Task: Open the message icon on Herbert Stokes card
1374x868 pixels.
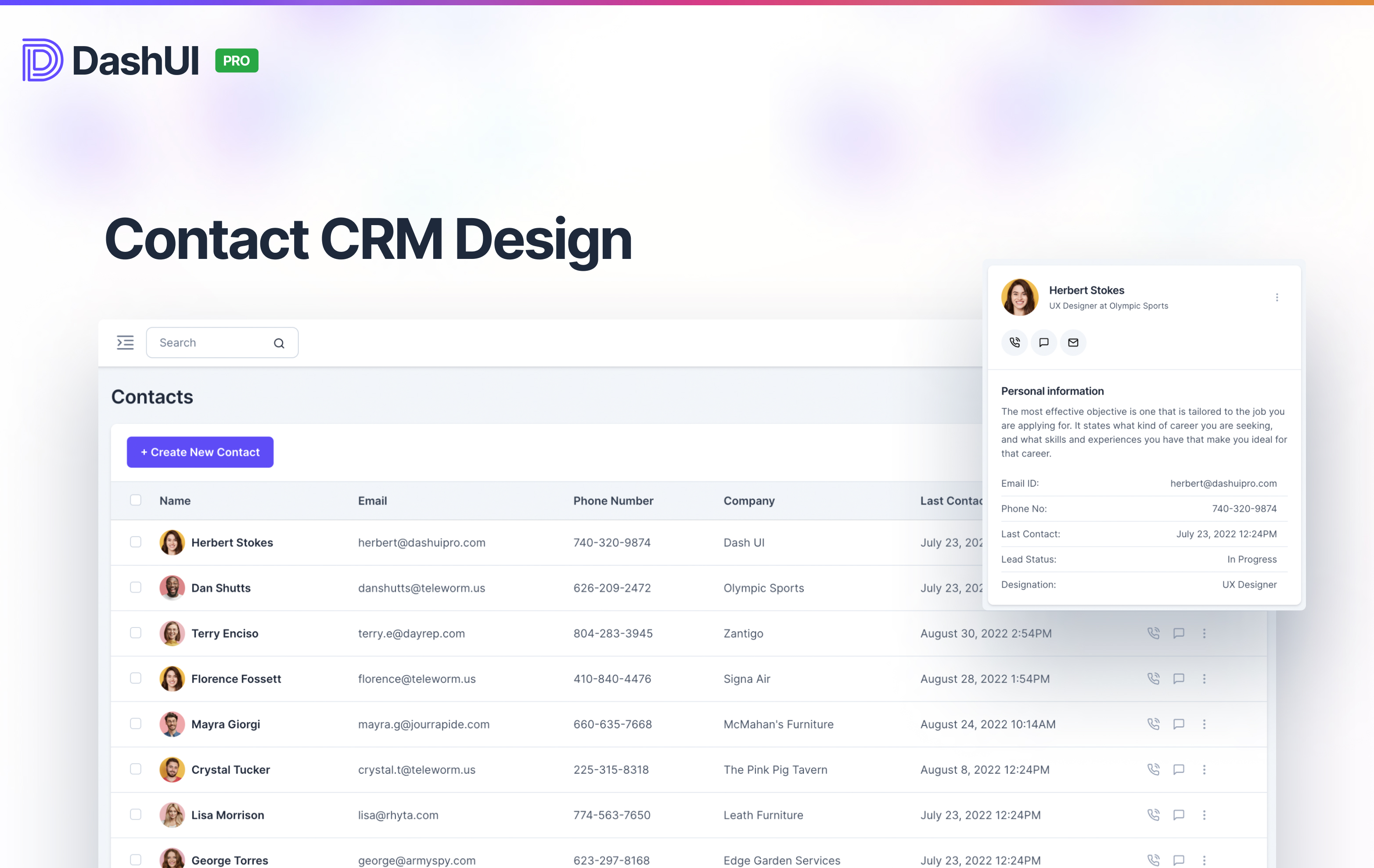Action: (x=1043, y=342)
